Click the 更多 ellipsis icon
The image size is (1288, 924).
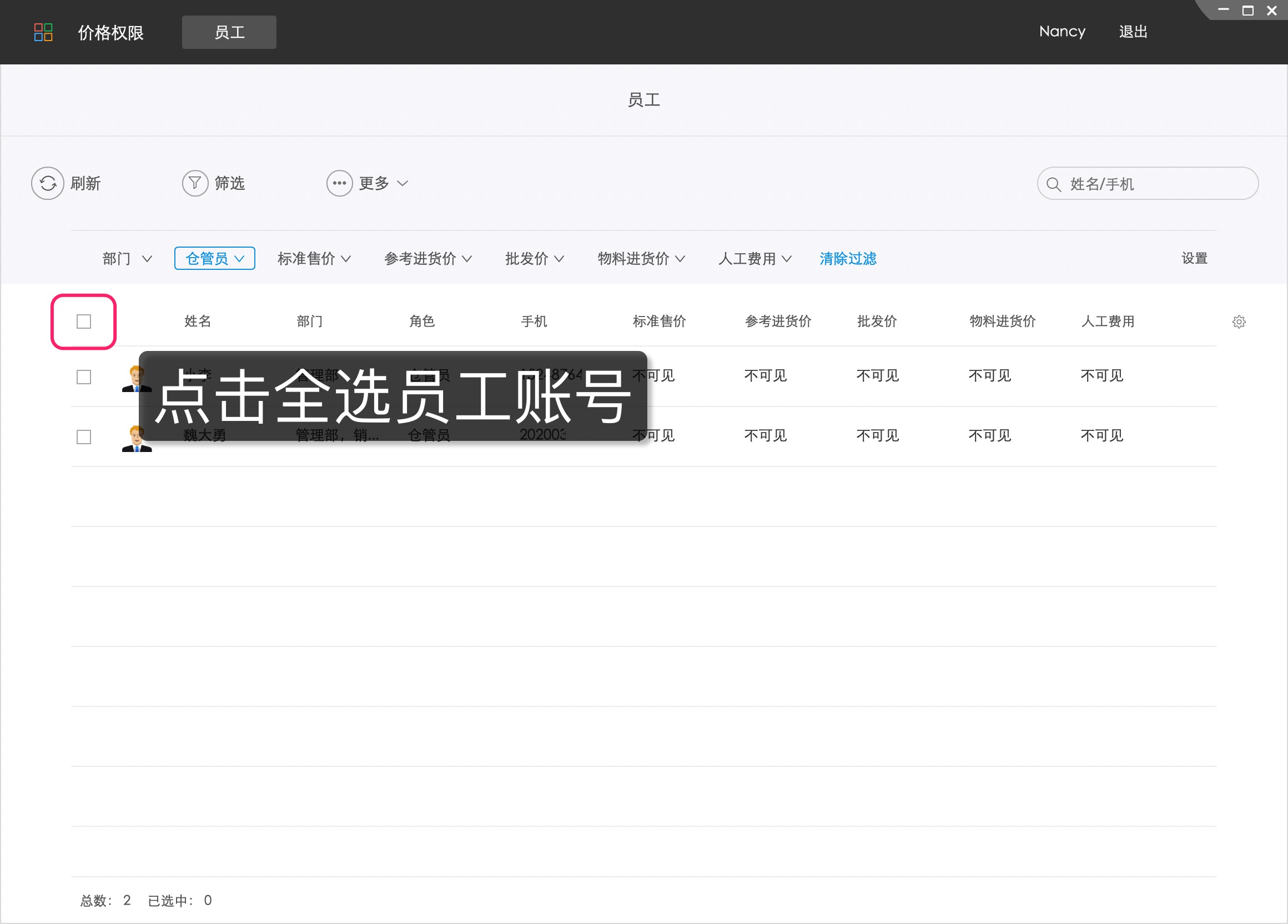(x=339, y=183)
